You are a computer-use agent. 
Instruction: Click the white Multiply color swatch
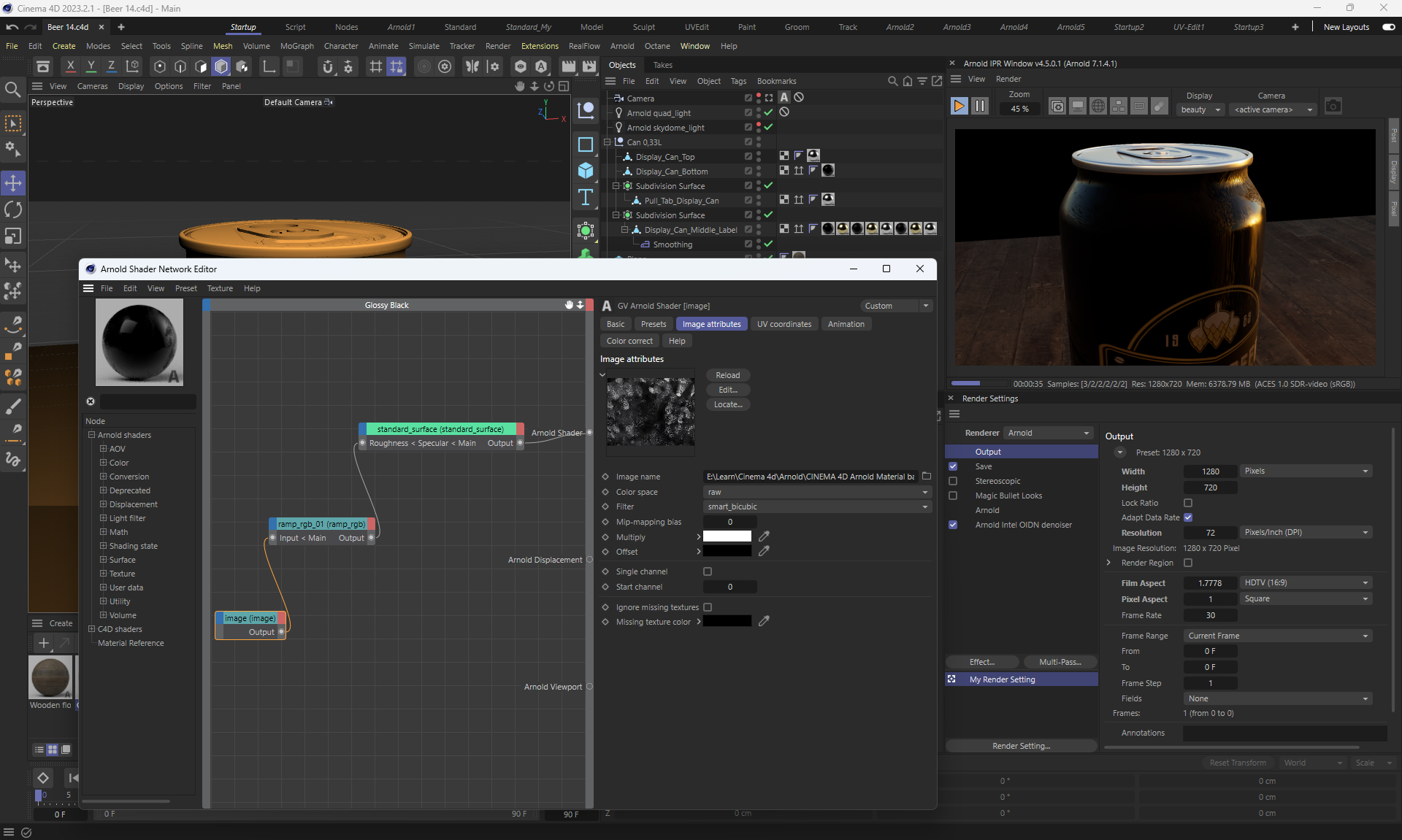click(x=727, y=536)
